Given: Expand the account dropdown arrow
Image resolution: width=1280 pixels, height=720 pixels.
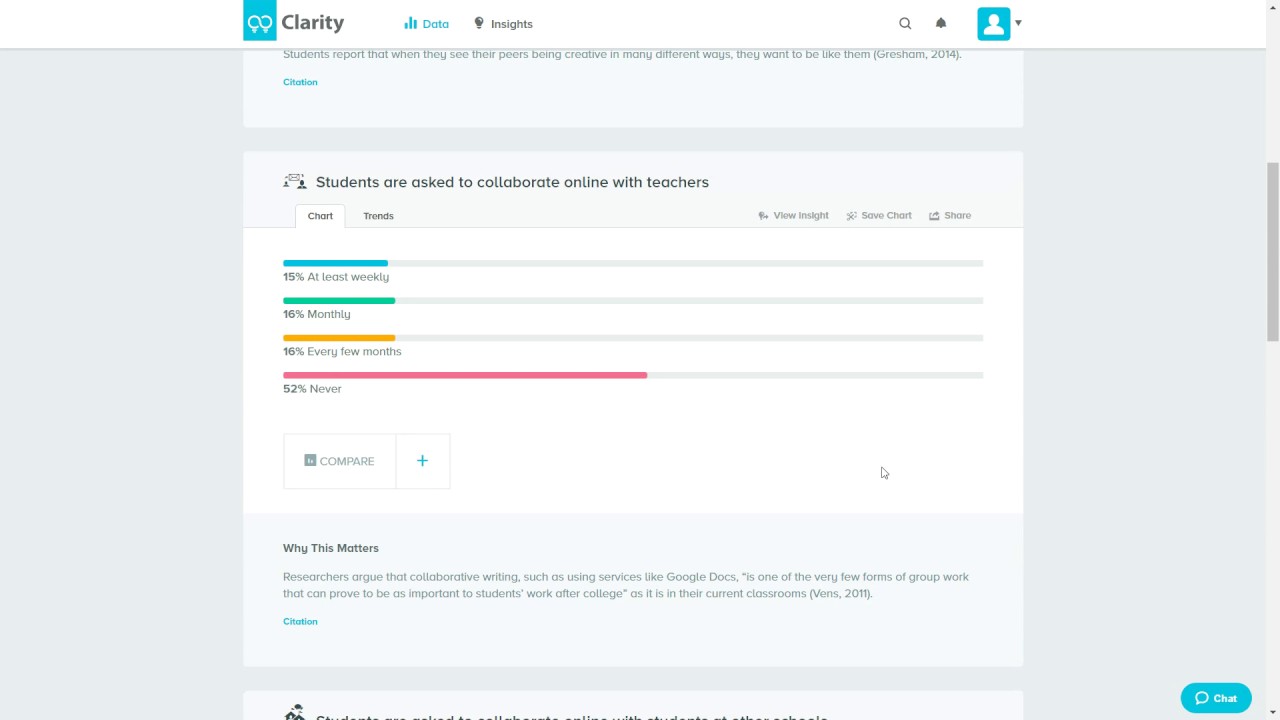Looking at the screenshot, I should pyautogui.click(x=1018, y=23).
